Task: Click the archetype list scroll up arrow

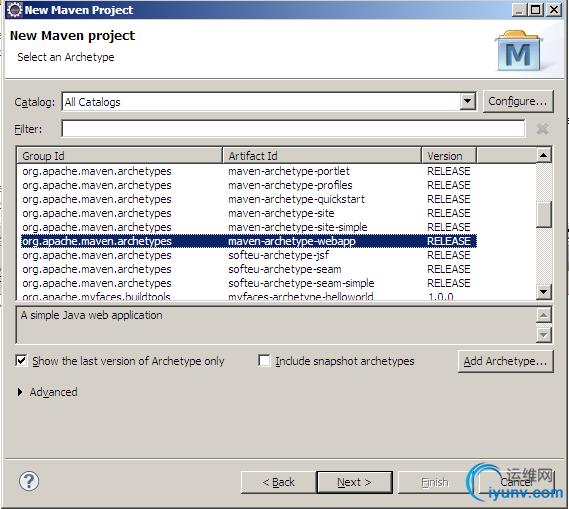Action: (543, 155)
